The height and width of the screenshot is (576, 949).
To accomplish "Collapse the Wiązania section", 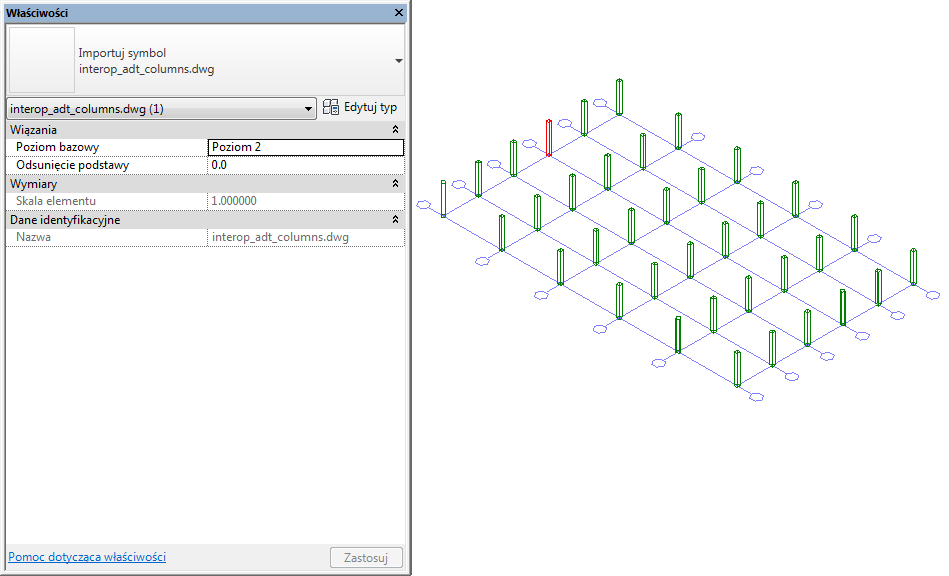I will [x=395, y=129].
